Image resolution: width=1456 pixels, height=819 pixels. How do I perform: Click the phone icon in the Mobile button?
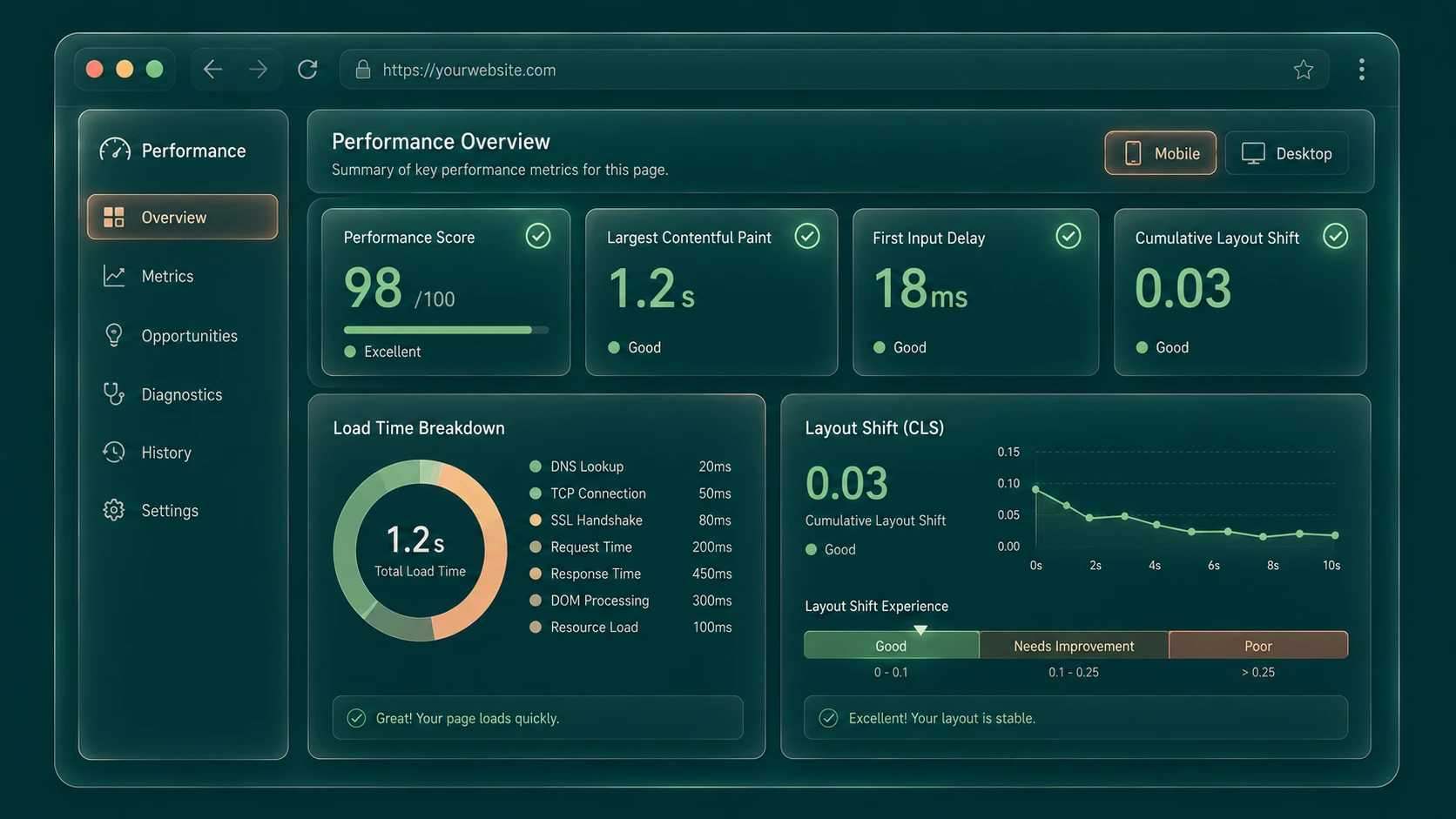(1133, 153)
